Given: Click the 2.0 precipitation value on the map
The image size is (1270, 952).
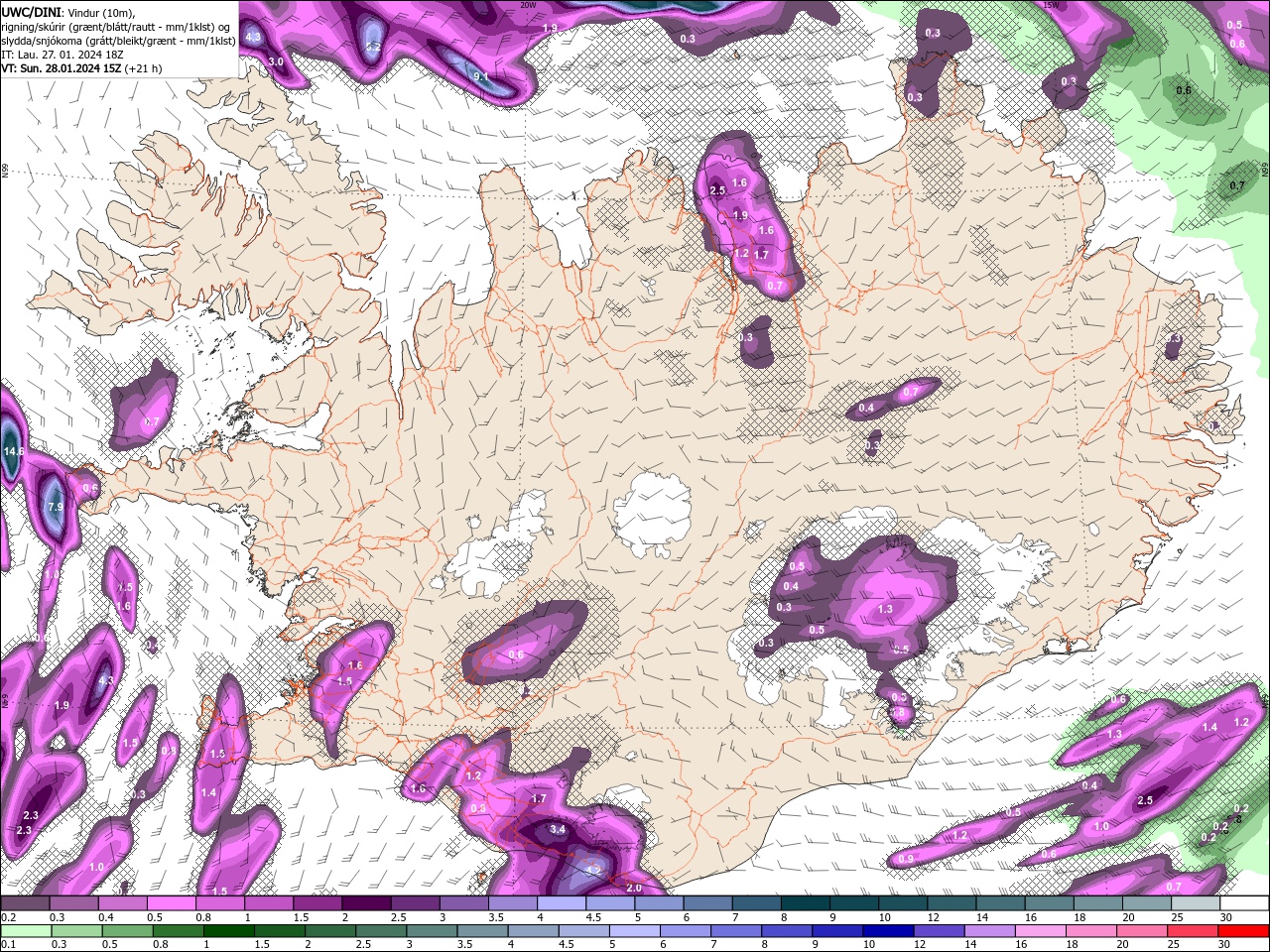Looking at the screenshot, I should (634, 888).
